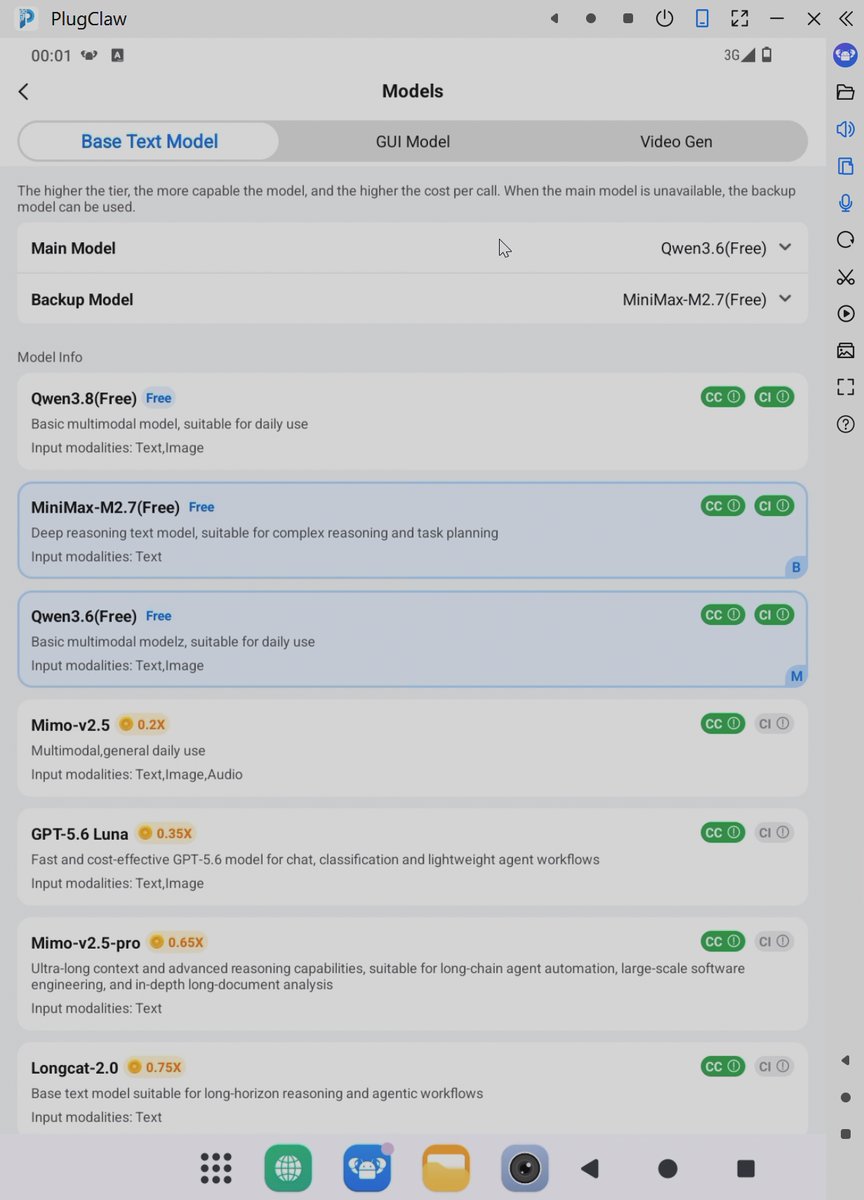The width and height of the screenshot is (864, 1200).
Task: Open the yellow file manager in dock
Action: click(446, 1168)
